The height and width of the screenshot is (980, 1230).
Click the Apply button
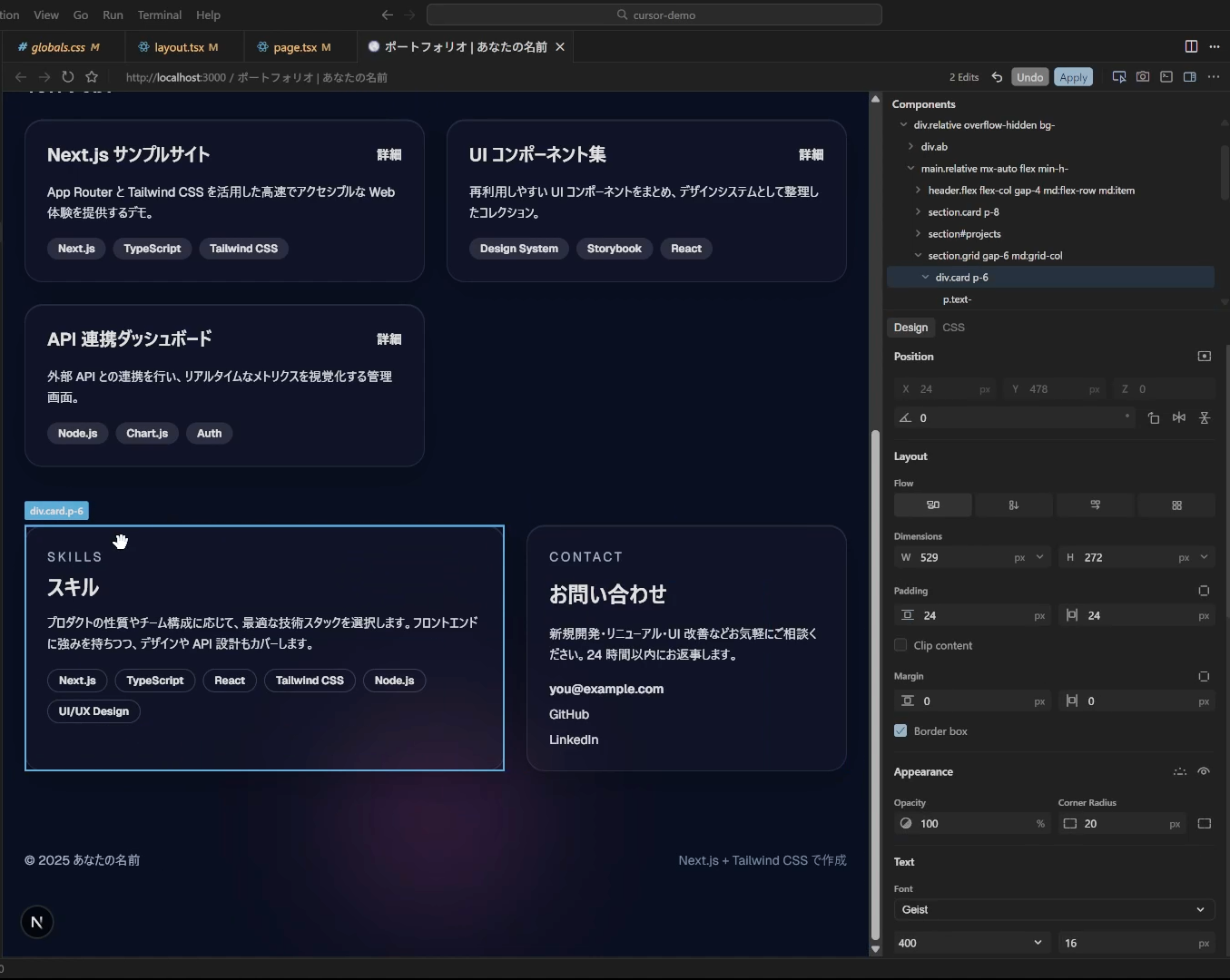point(1073,77)
